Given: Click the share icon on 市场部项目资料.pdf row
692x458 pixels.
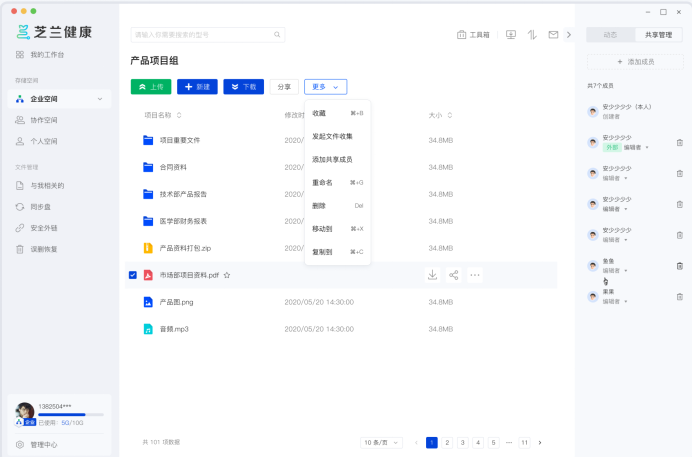Looking at the screenshot, I should (454, 274).
